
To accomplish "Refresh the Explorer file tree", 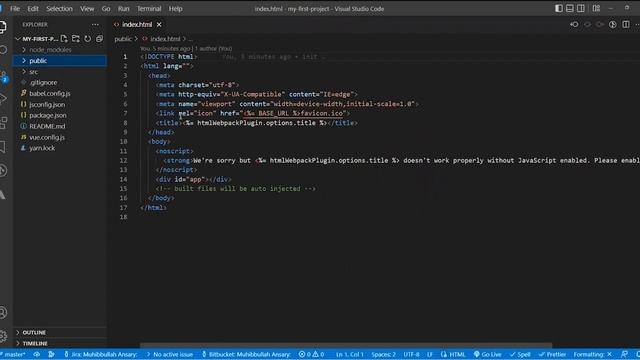I will (87, 39).
